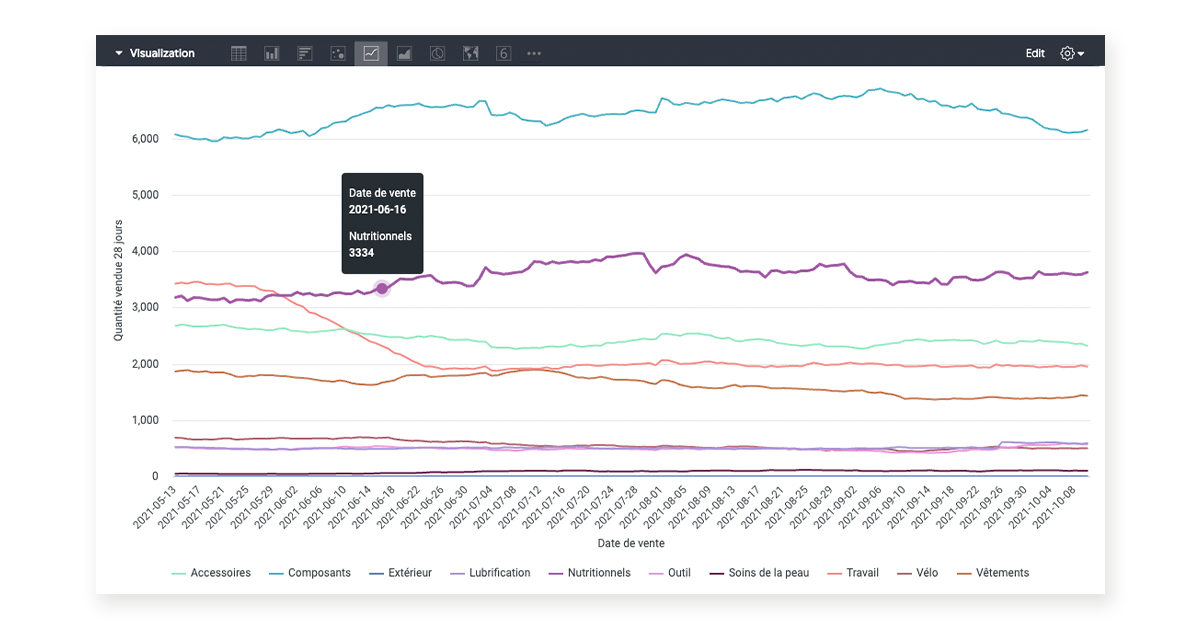The width and height of the screenshot is (1200, 628).
Task: Open more visualization types menu
Action: [534, 53]
